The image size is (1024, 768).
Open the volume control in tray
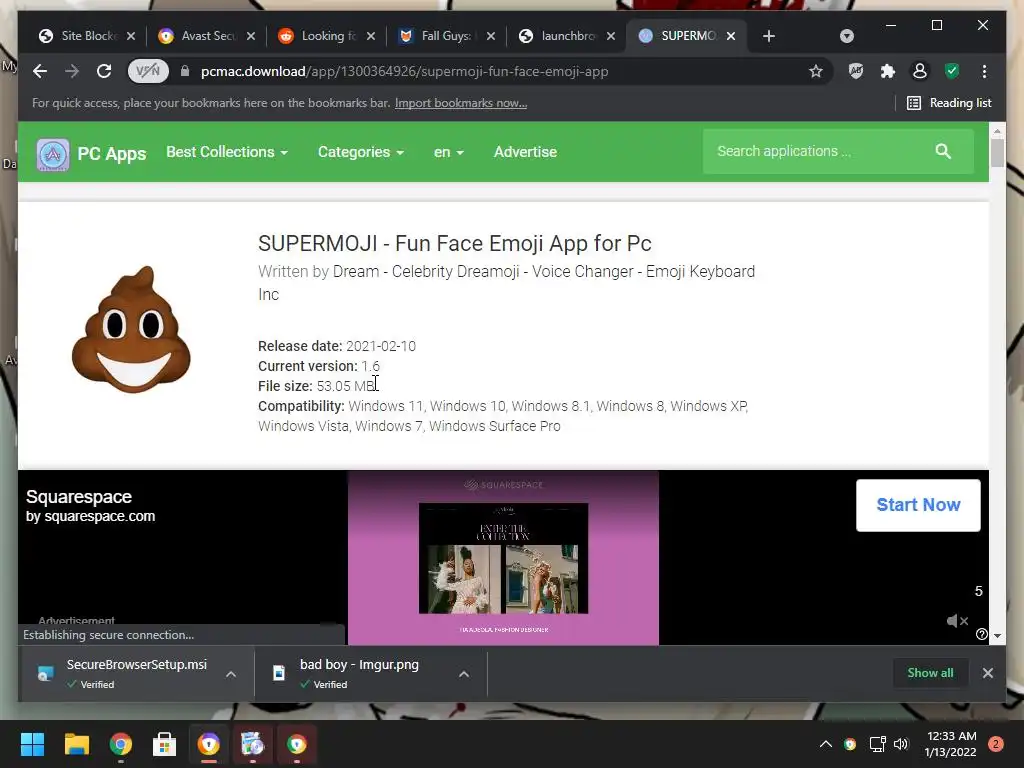(x=901, y=744)
